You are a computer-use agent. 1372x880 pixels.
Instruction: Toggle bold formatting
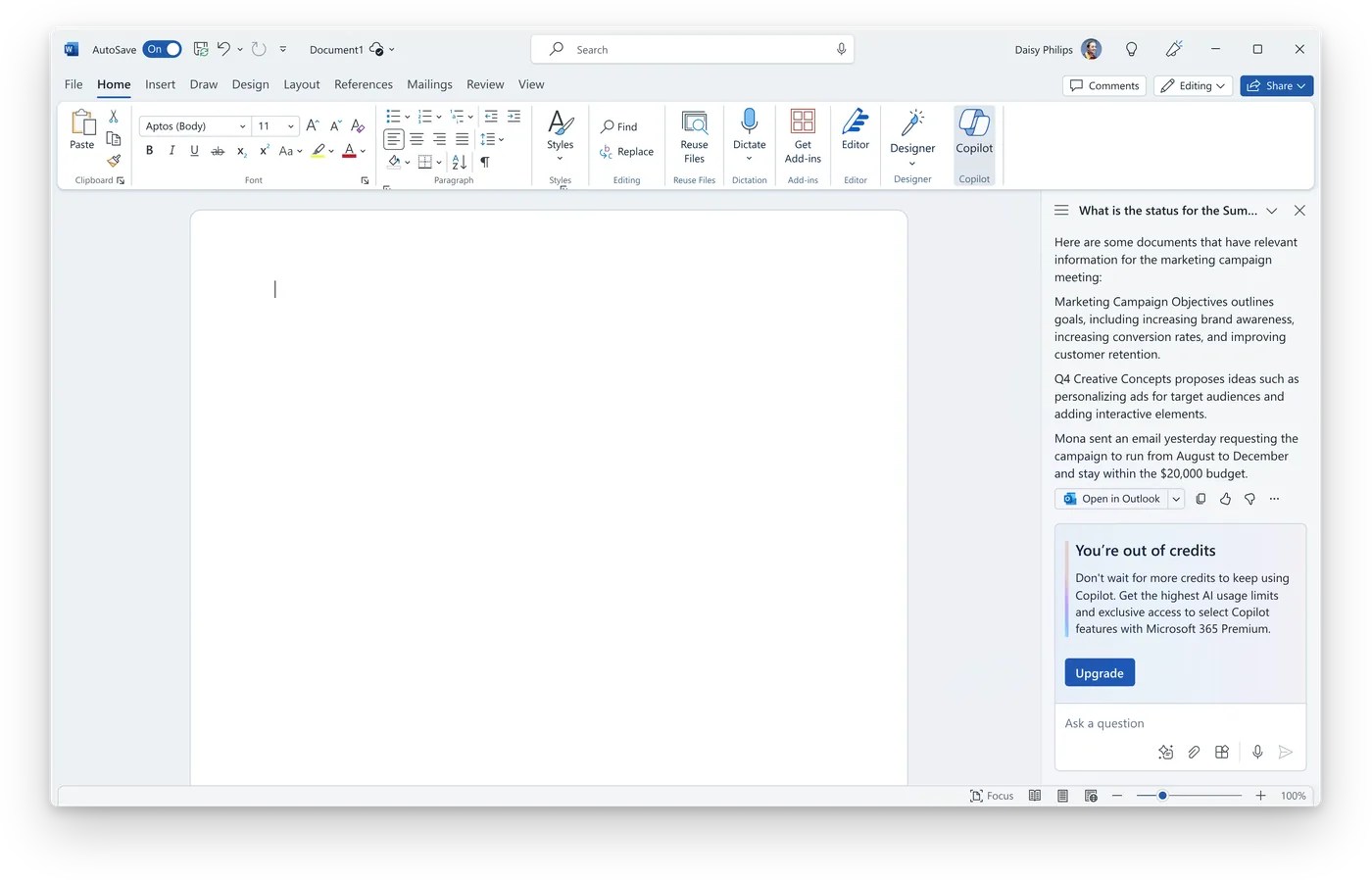(149, 151)
